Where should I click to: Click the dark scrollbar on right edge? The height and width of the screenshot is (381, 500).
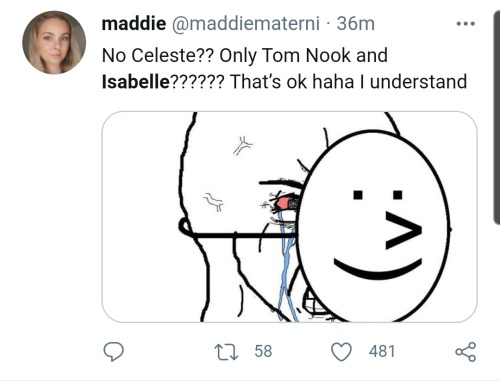tap(496, 117)
